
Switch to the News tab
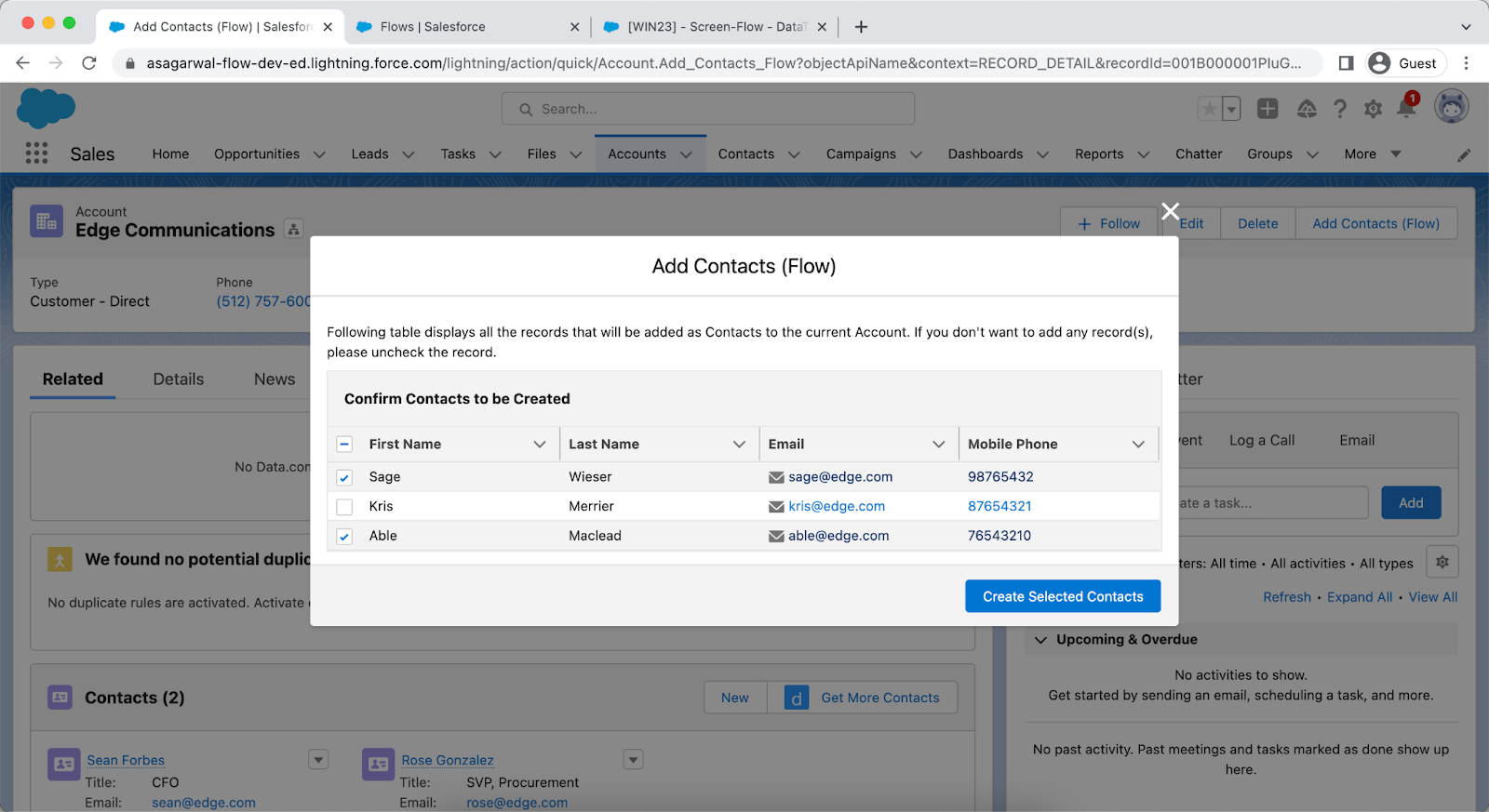click(x=275, y=379)
